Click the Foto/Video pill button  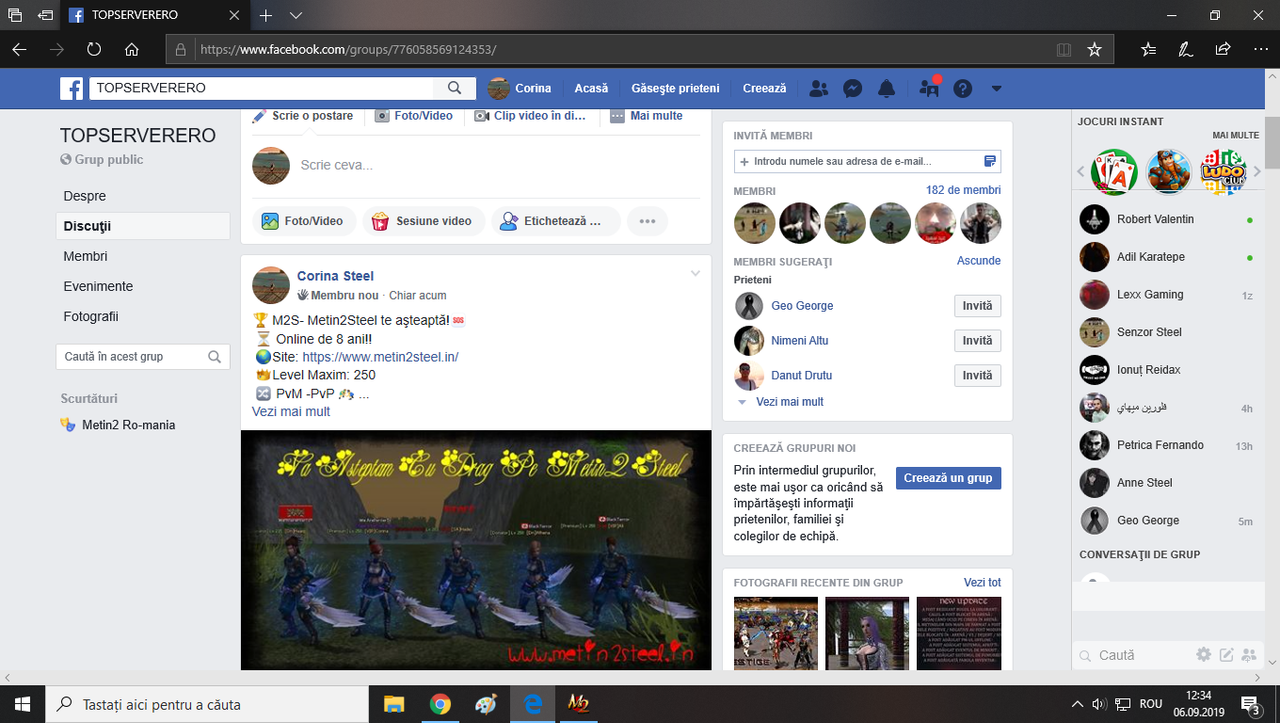303,221
